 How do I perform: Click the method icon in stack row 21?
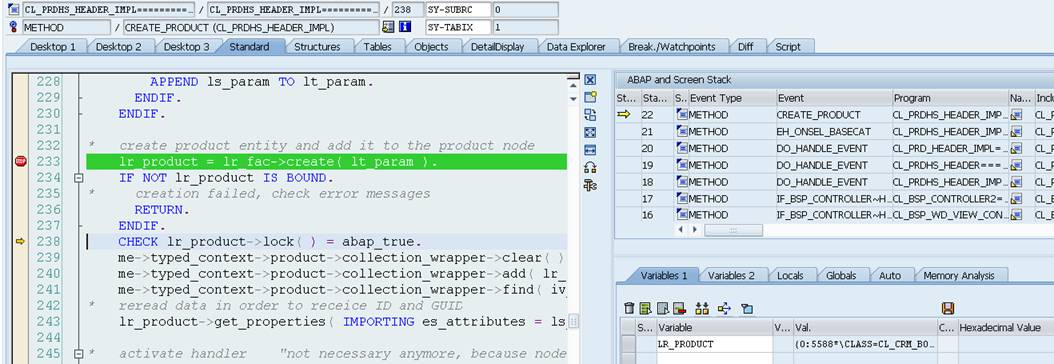point(682,132)
